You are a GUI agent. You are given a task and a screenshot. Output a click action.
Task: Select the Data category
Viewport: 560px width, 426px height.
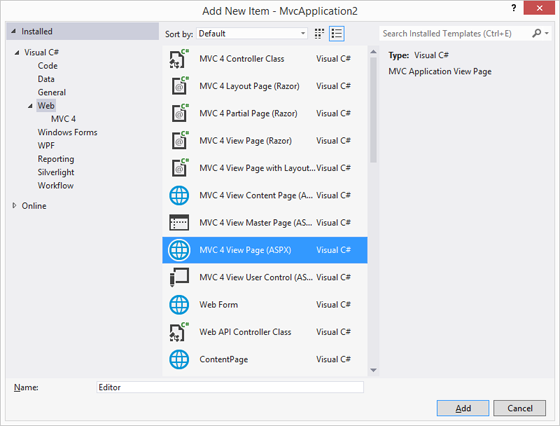pos(46,79)
